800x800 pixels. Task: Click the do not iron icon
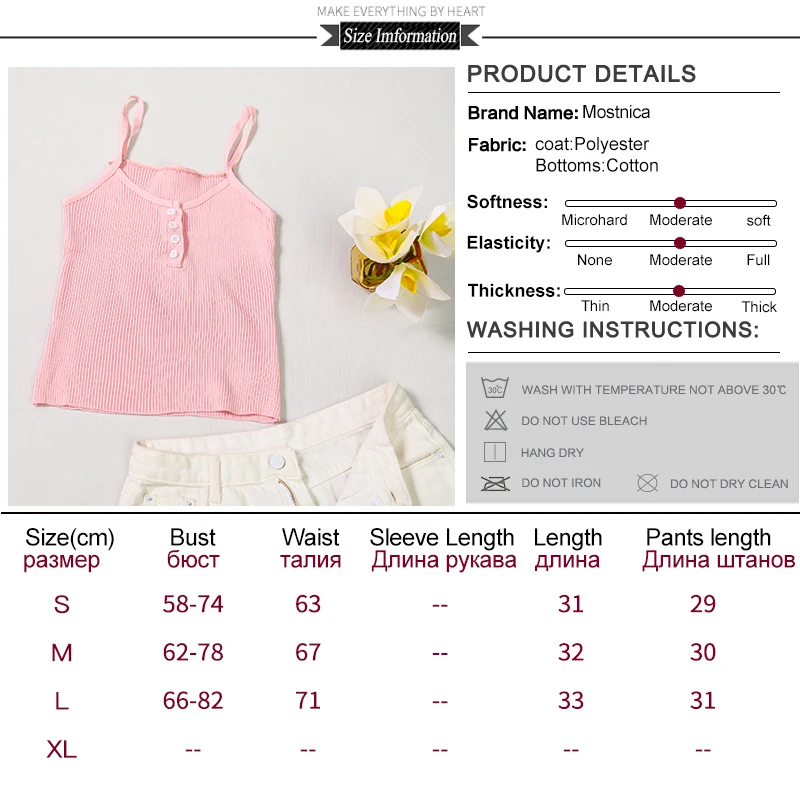495,483
